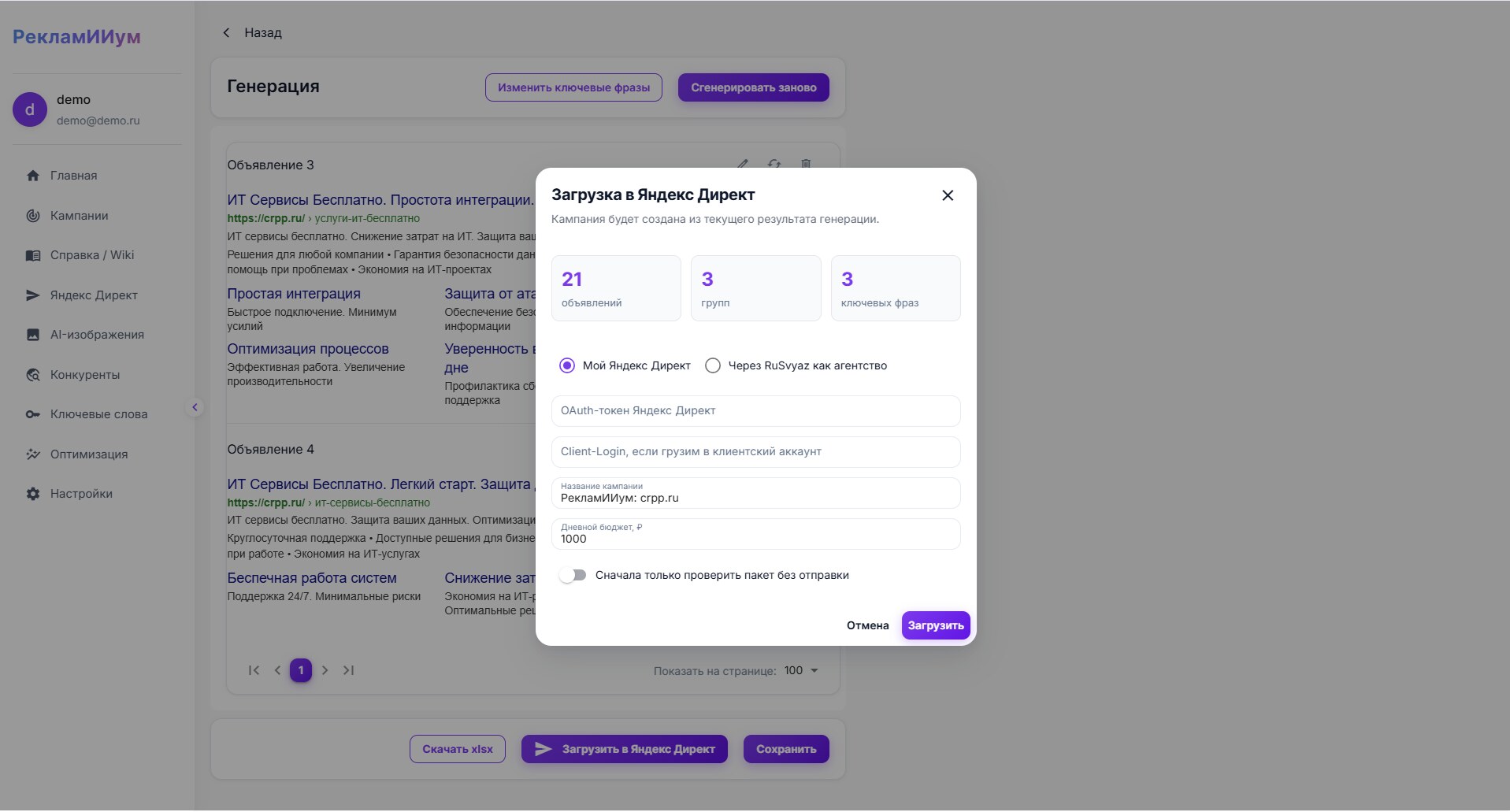The height and width of the screenshot is (812, 1510).
Task: Click the Загрузить button in the dialog
Action: click(936, 625)
